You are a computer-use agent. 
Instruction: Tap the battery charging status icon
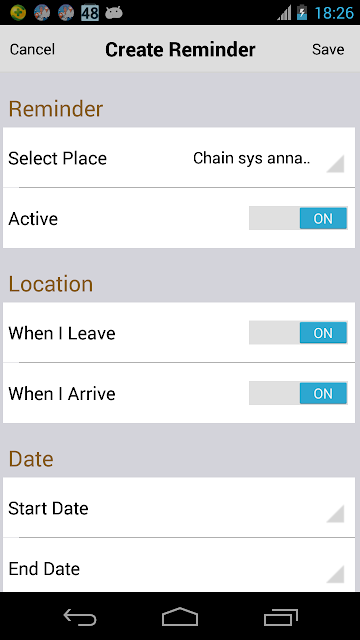[x=302, y=13]
